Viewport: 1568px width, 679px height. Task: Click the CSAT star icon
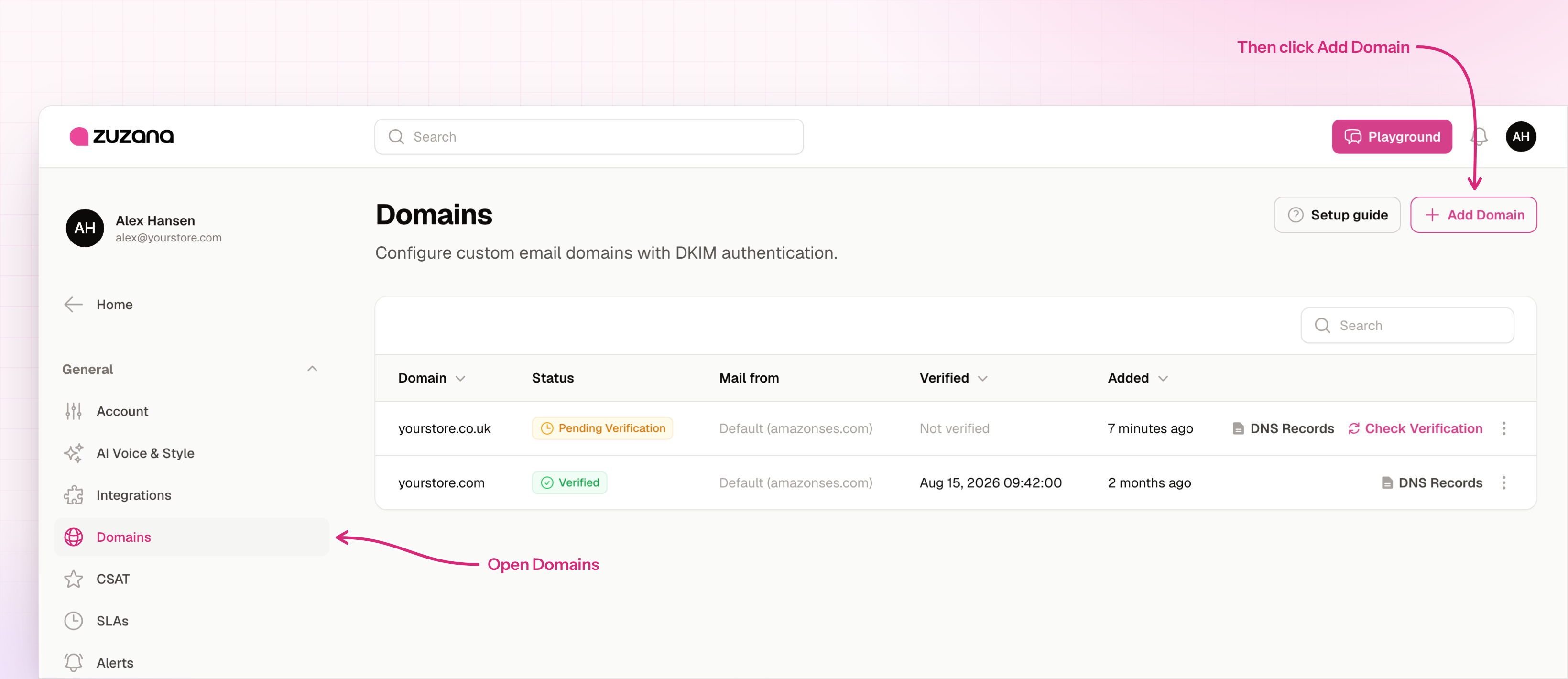point(73,579)
